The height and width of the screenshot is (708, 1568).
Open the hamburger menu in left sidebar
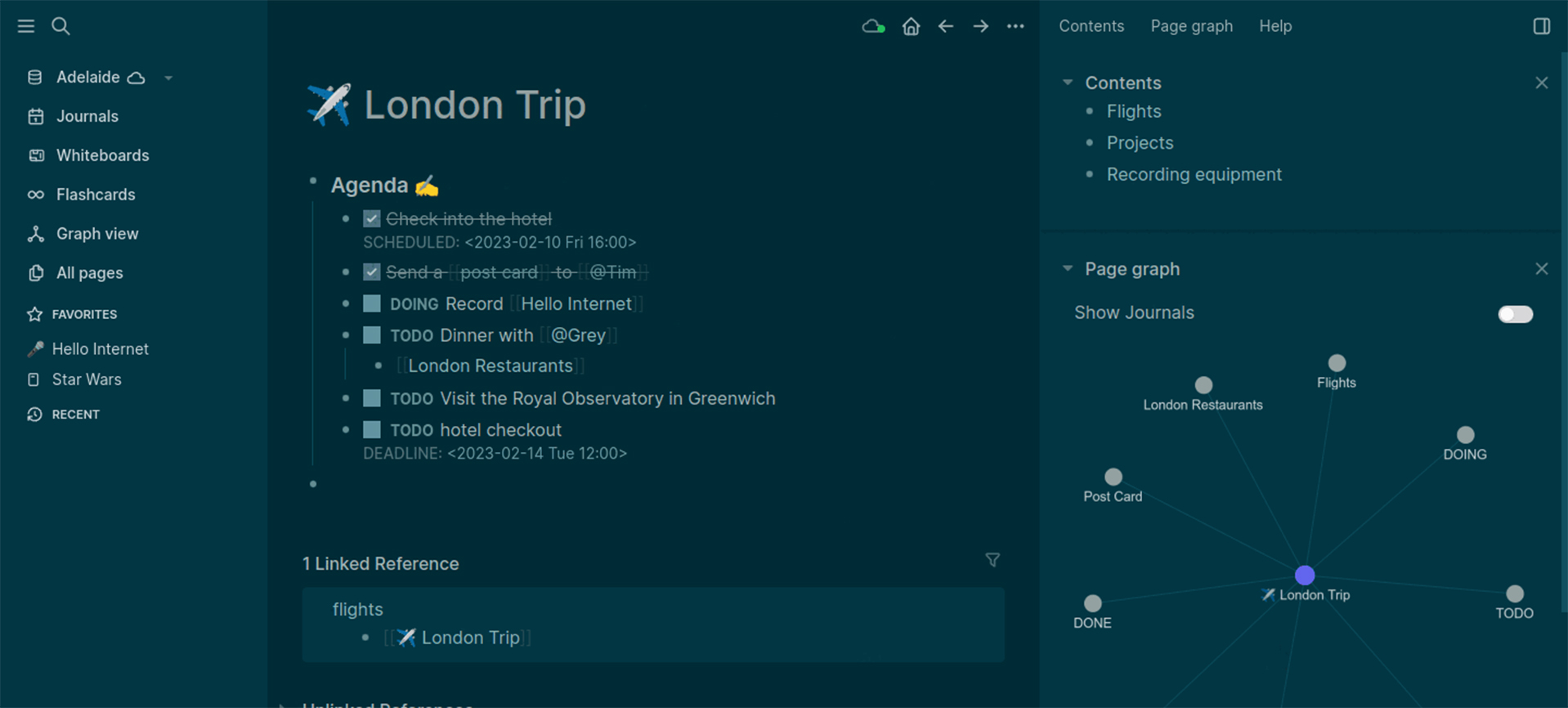point(26,26)
